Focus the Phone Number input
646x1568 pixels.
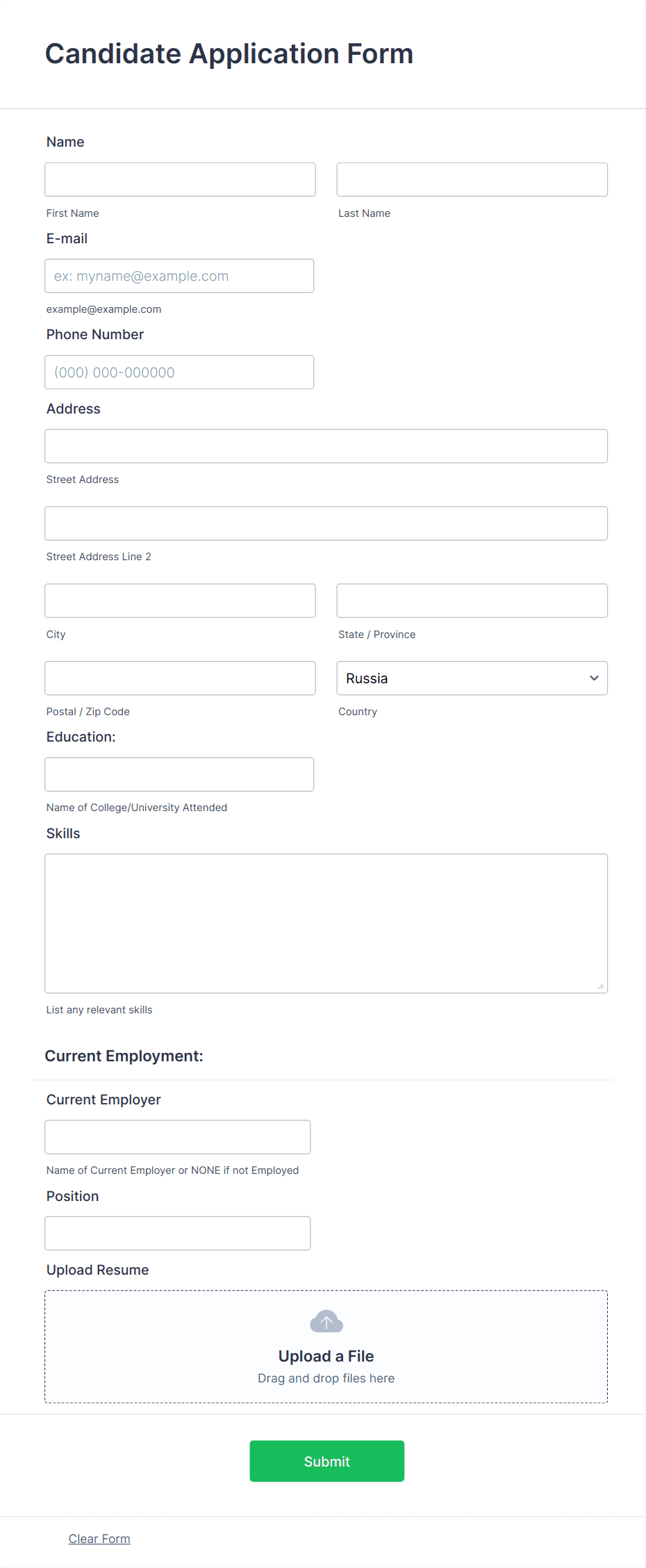[179, 372]
